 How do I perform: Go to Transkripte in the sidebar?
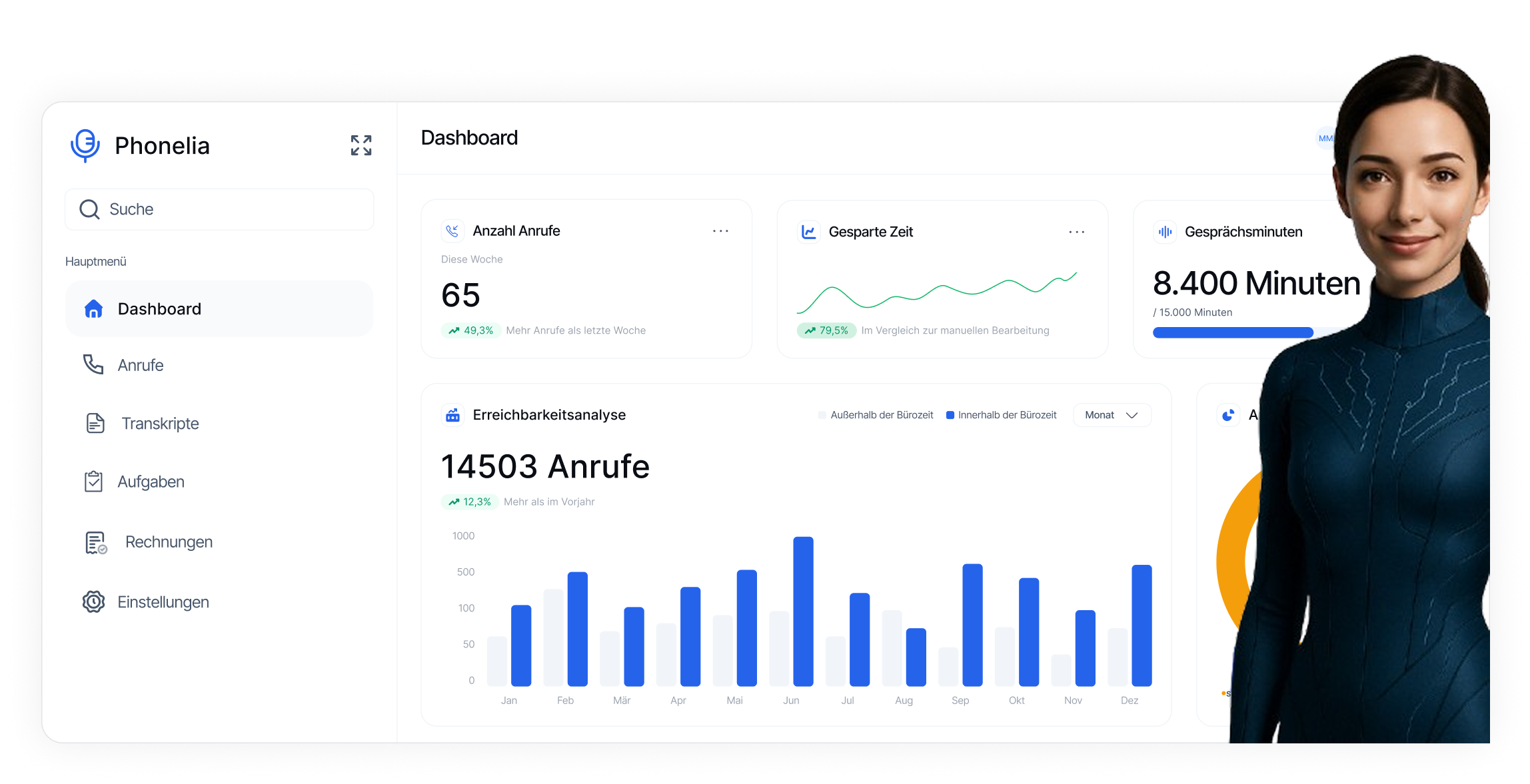point(160,424)
